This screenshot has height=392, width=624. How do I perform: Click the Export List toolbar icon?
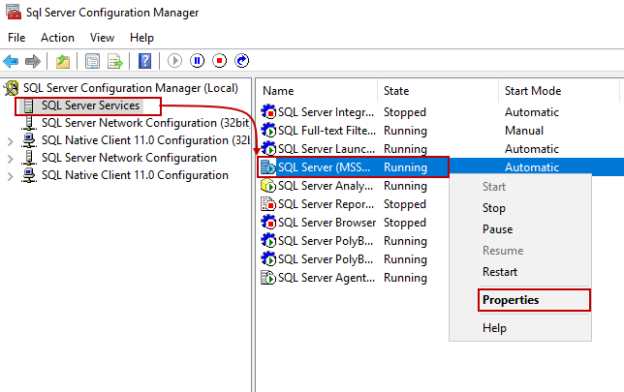pos(115,61)
